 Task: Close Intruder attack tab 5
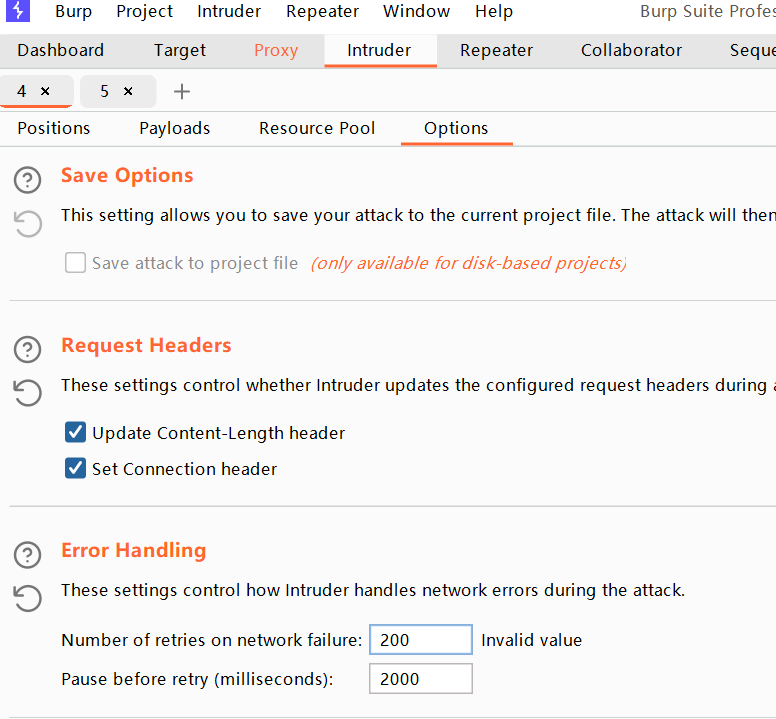128,91
